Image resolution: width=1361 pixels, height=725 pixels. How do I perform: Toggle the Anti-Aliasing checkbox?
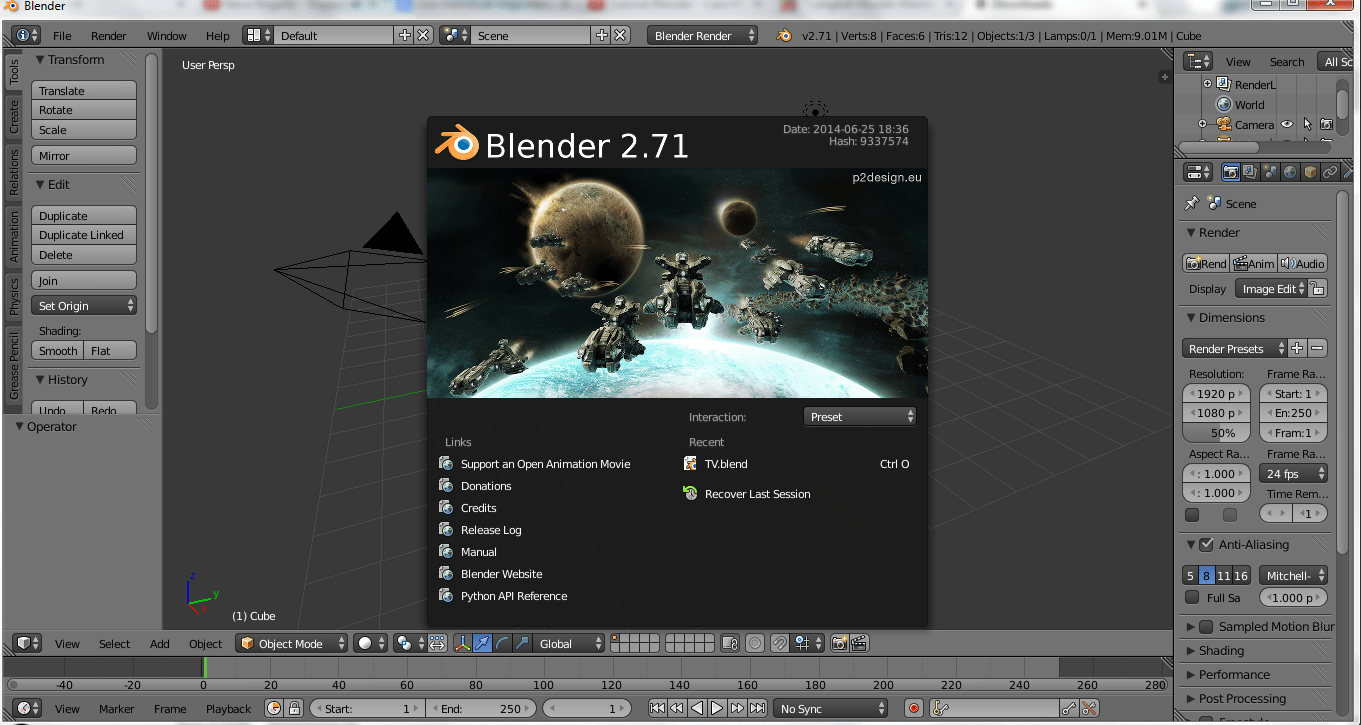[x=1206, y=545]
